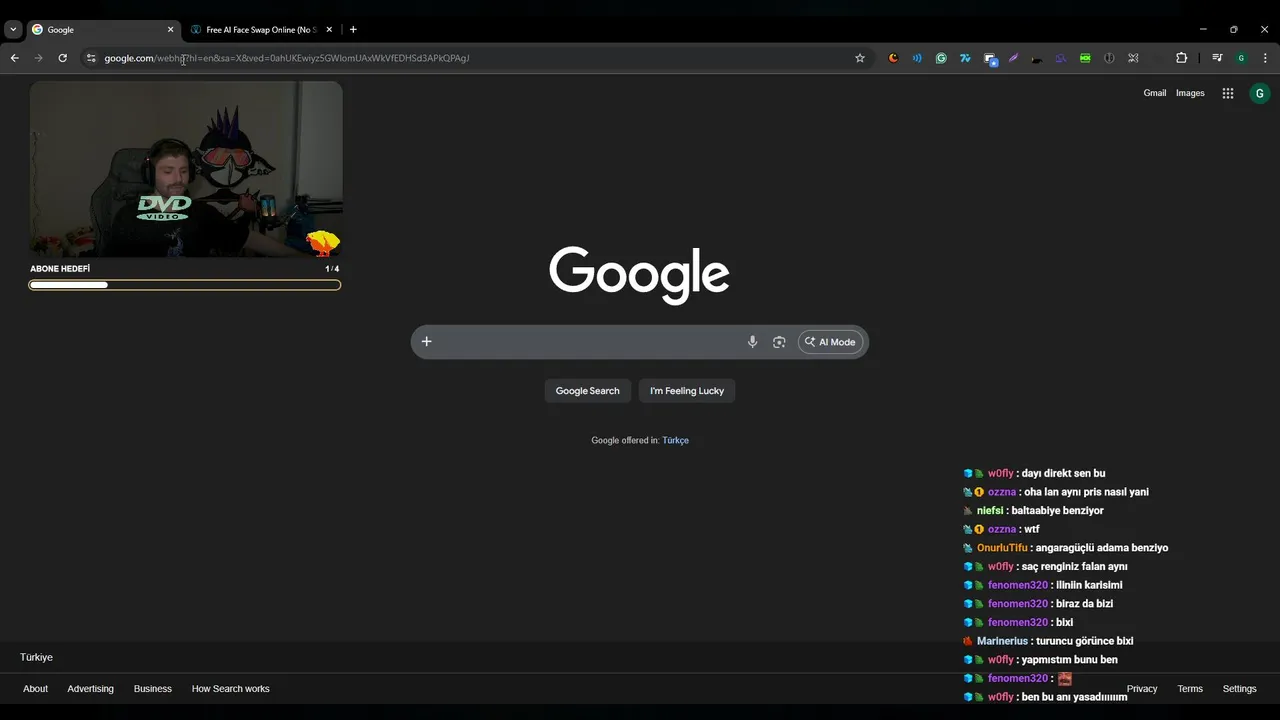Open site information icon in address bar

click(91, 58)
